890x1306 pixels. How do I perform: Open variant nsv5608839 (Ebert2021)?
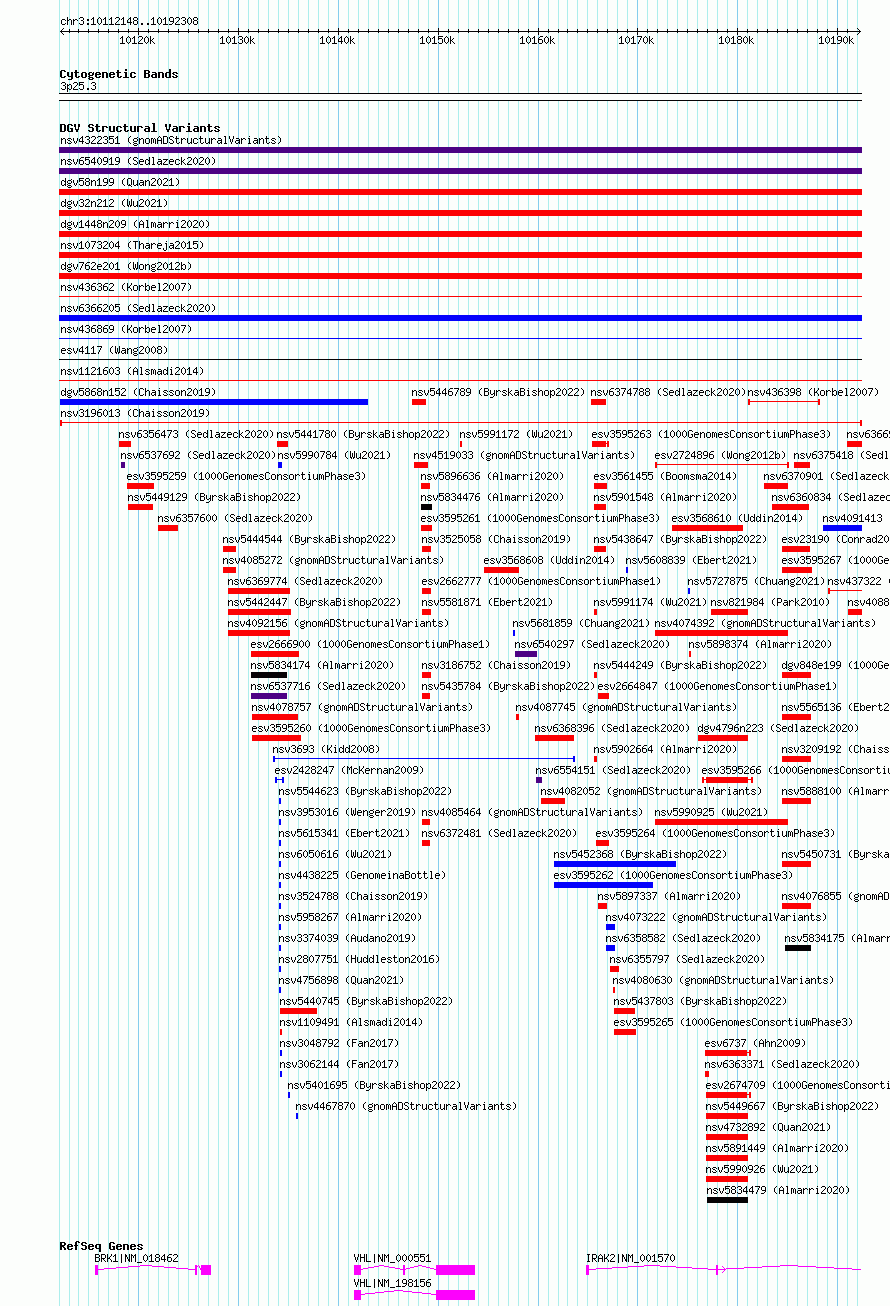[x=691, y=561]
